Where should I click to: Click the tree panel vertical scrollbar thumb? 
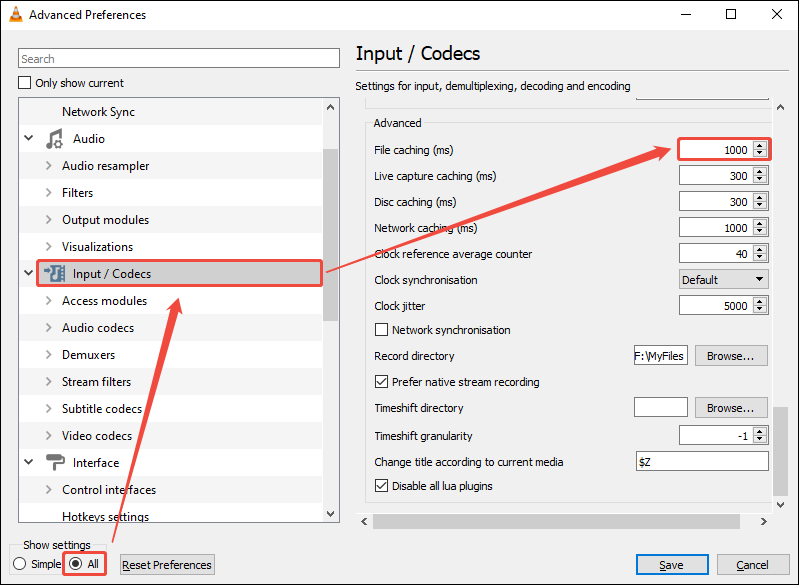(330, 235)
